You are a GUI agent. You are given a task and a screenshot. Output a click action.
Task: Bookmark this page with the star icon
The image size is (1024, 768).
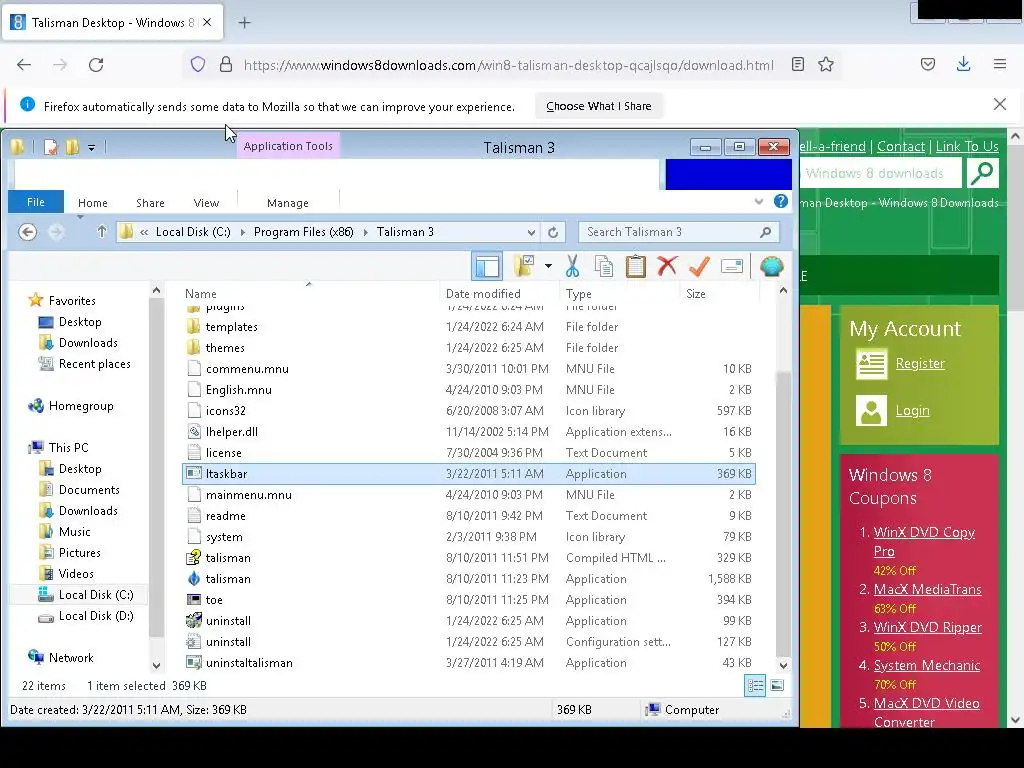coord(825,65)
